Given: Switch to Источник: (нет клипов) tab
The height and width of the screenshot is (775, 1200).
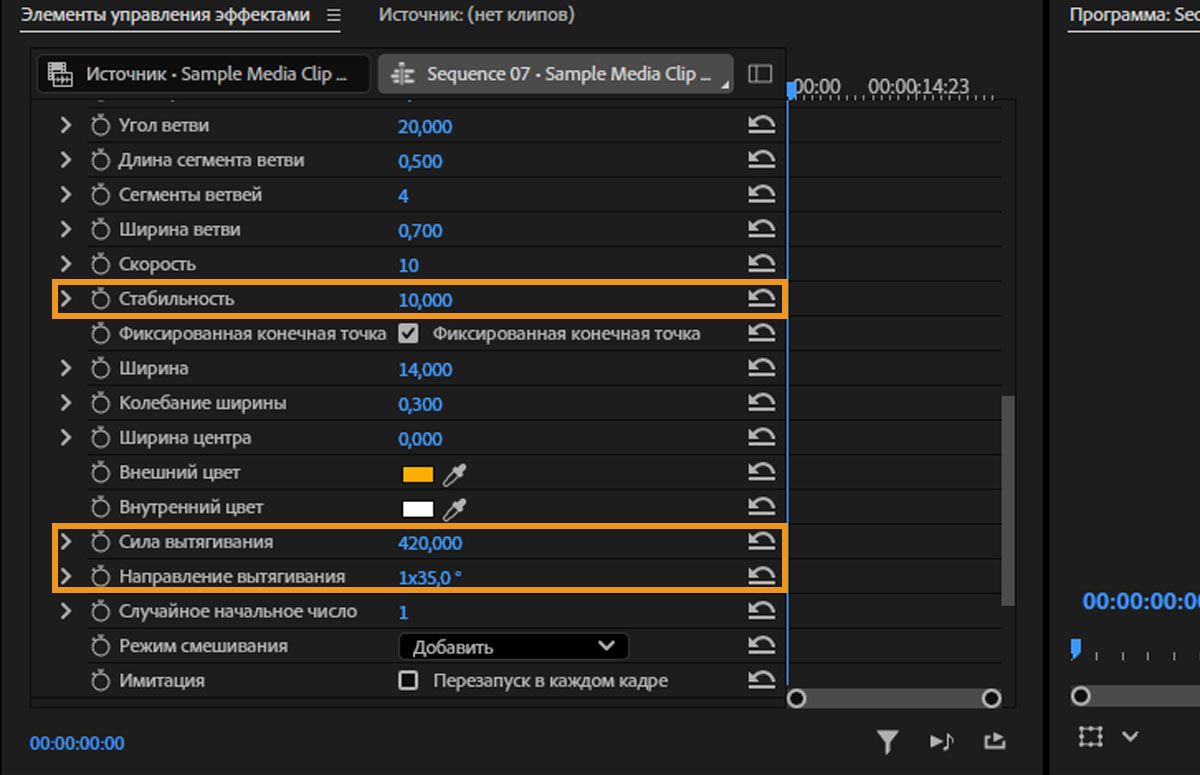Looking at the screenshot, I should pyautogui.click(x=476, y=15).
